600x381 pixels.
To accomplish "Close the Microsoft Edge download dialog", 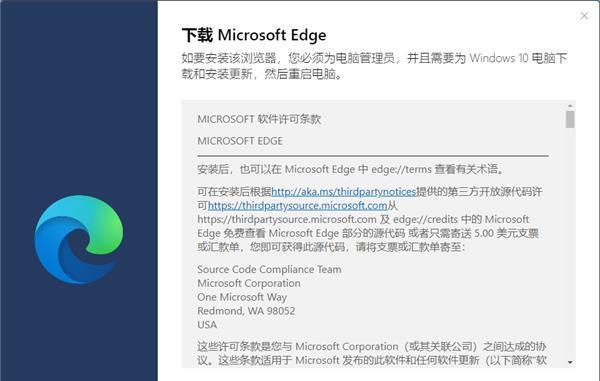I will 584,16.
